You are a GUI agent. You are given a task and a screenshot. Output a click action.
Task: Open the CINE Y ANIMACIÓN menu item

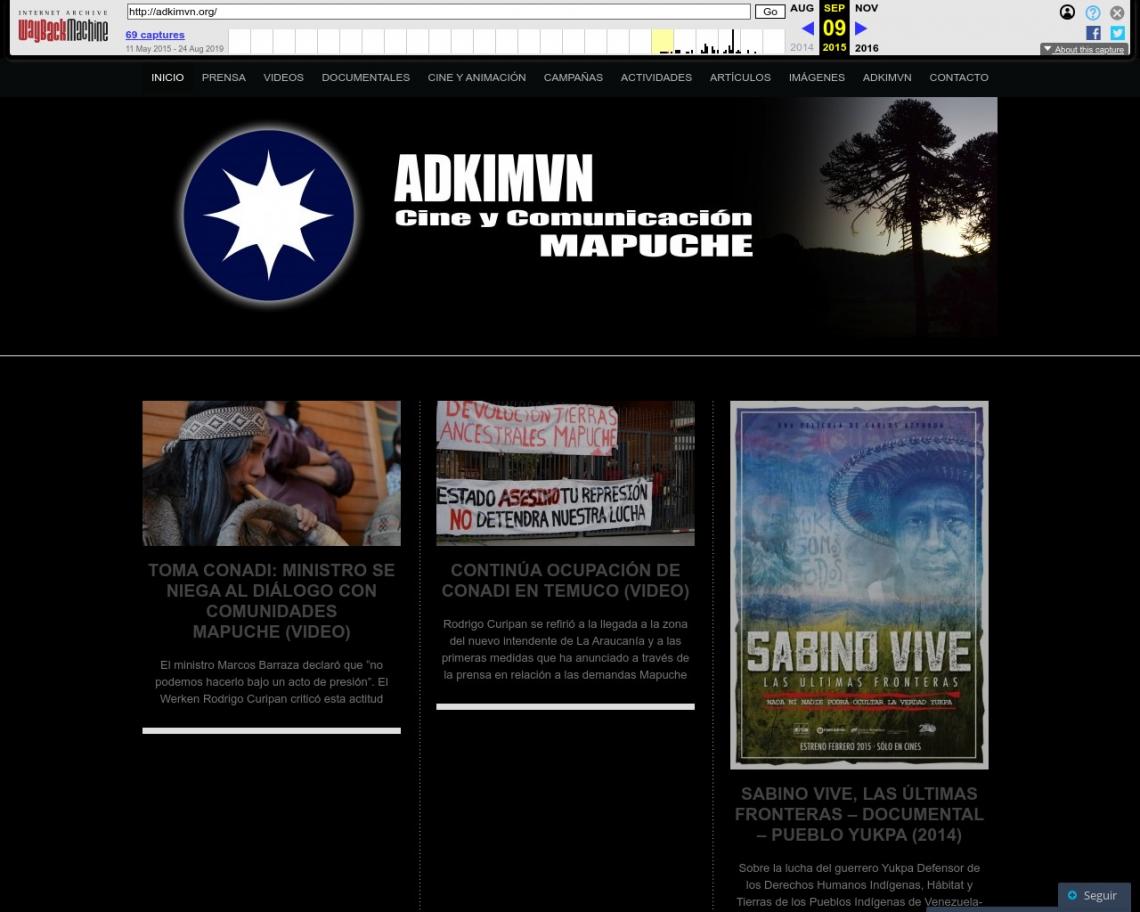click(x=477, y=77)
